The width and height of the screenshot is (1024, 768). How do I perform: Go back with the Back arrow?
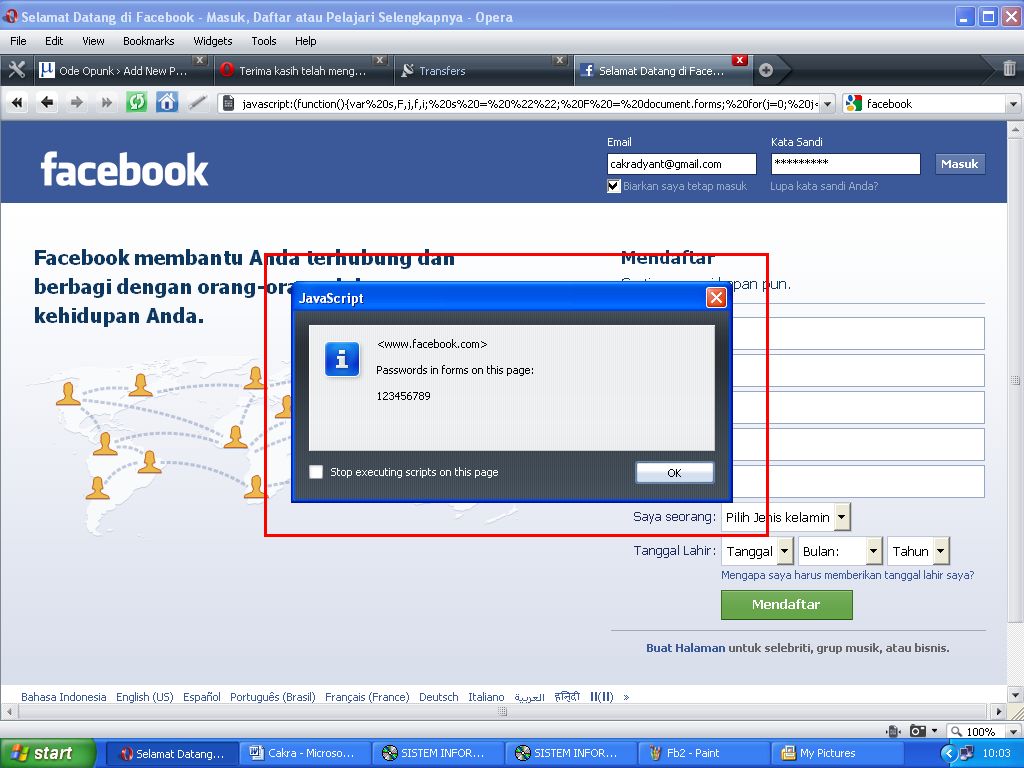coord(47,103)
